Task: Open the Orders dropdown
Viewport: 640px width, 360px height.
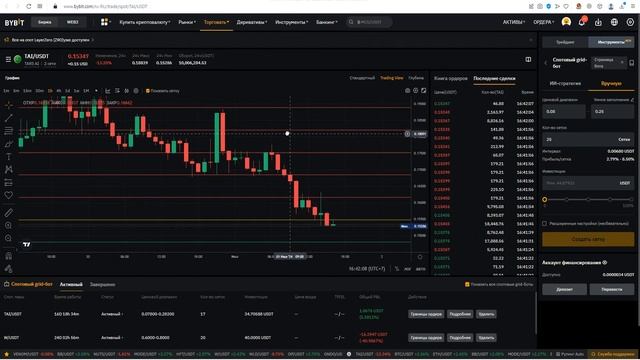Action: [x=544, y=22]
